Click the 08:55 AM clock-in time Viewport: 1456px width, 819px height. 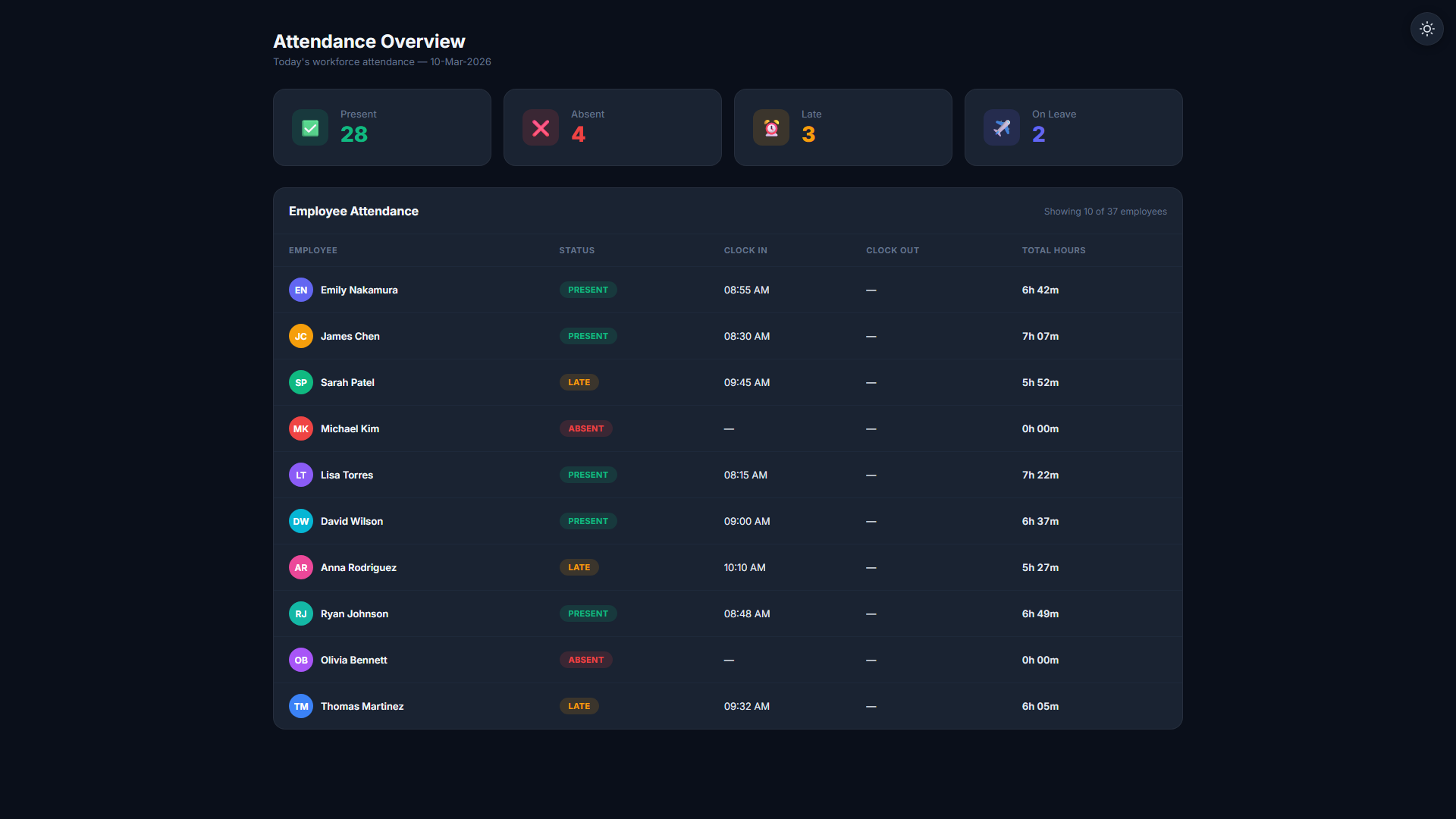pos(747,290)
